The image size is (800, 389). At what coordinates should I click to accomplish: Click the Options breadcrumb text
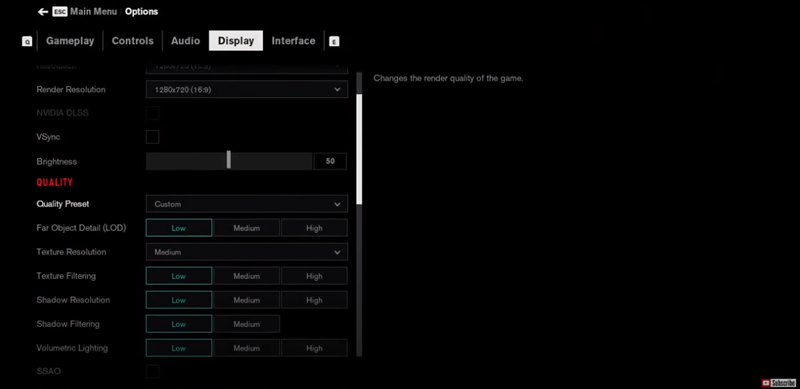(141, 11)
